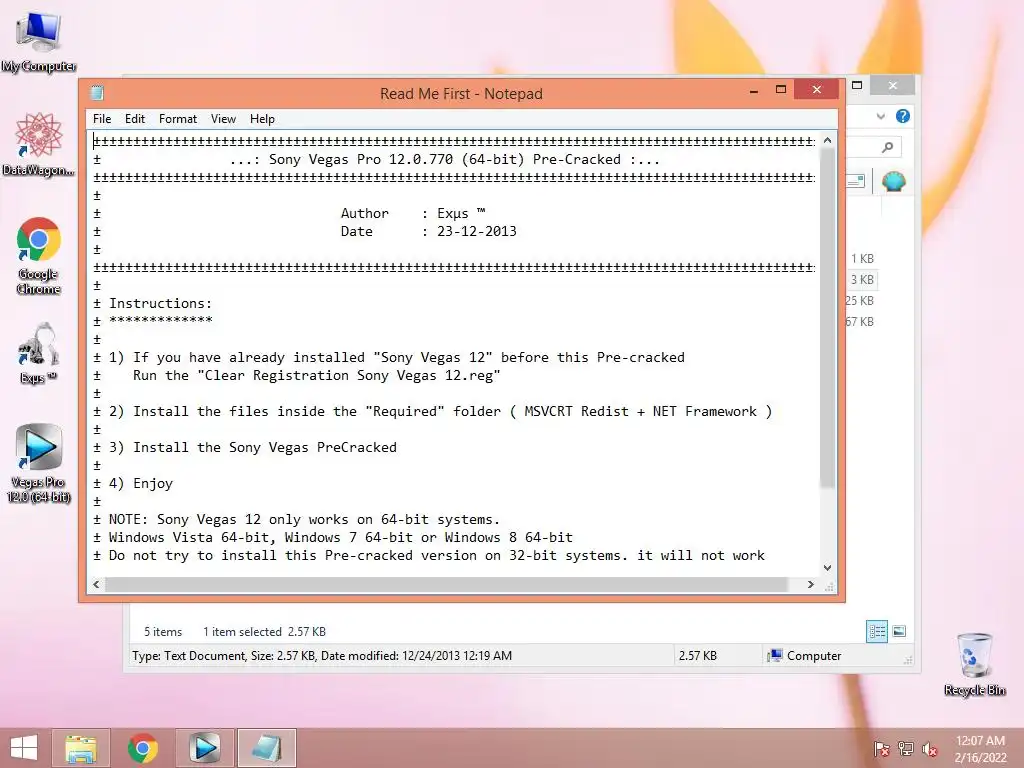Click the "5 items" Explorer status text
Screen dimensions: 1024x768
tap(163, 632)
